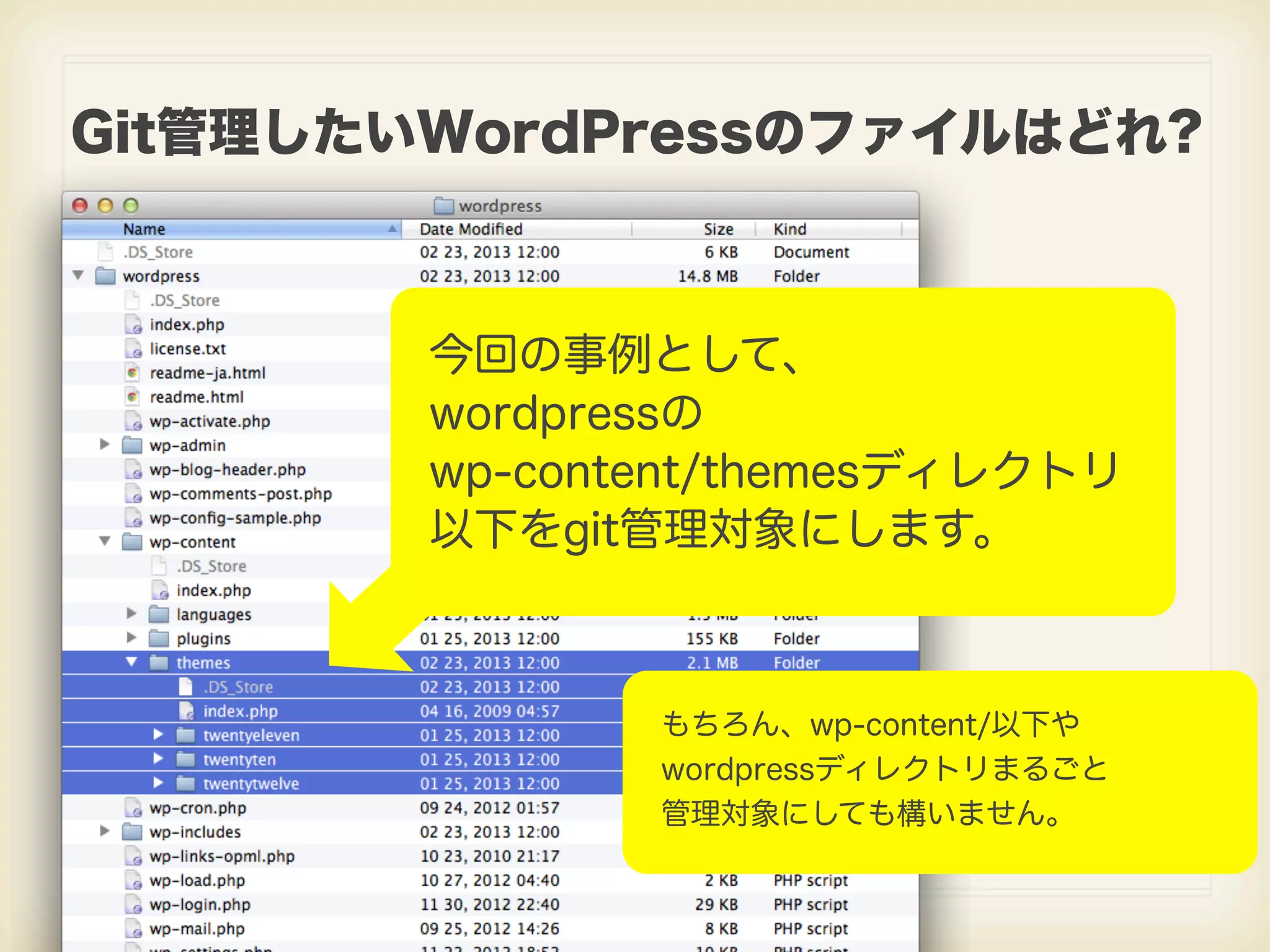Expand the wp-admin folder triangle
Screen dimensions: 1270x952
click(x=105, y=444)
